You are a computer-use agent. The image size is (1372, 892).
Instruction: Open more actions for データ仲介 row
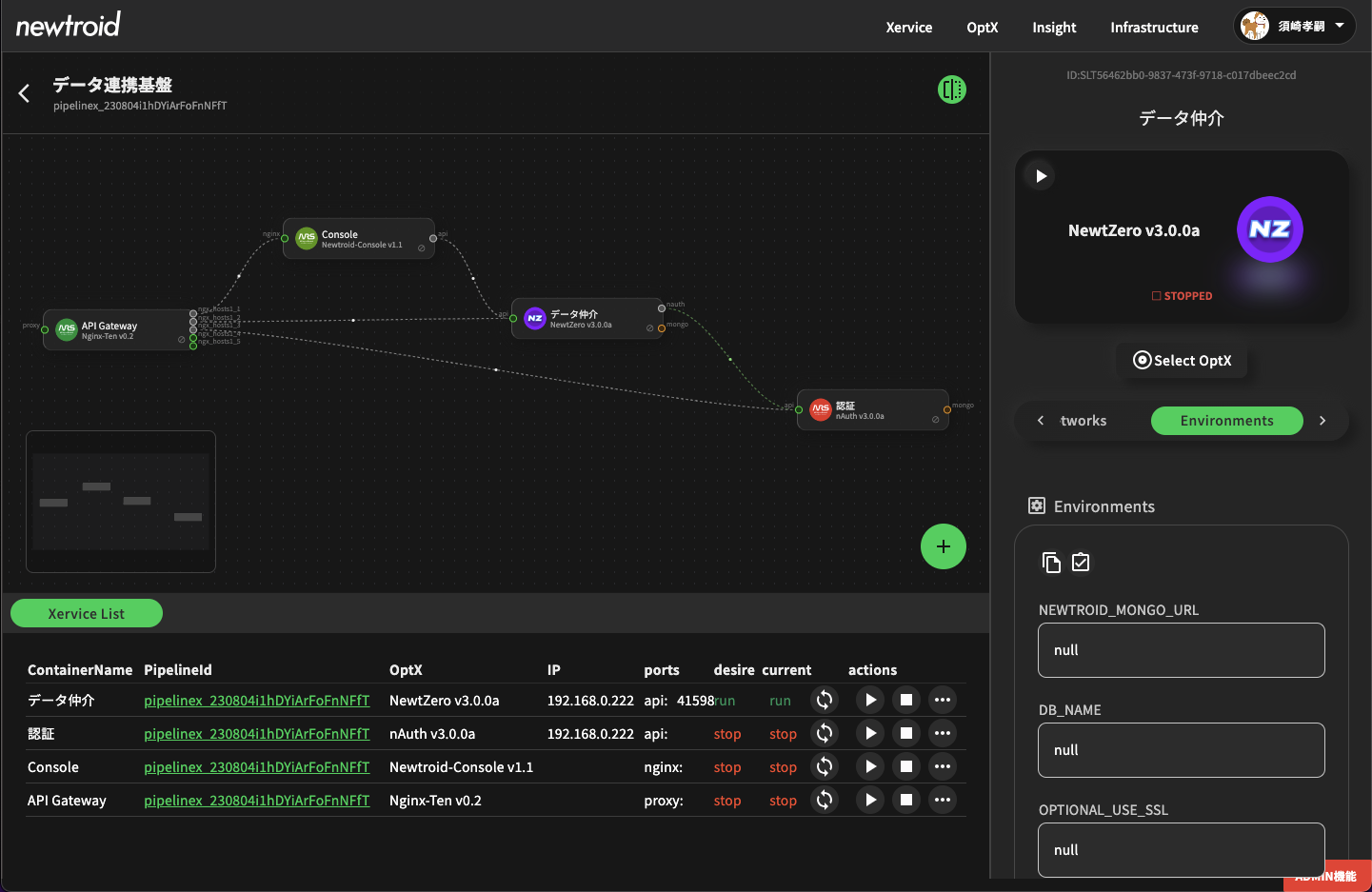pyautogui.click(x=943, y=700)
